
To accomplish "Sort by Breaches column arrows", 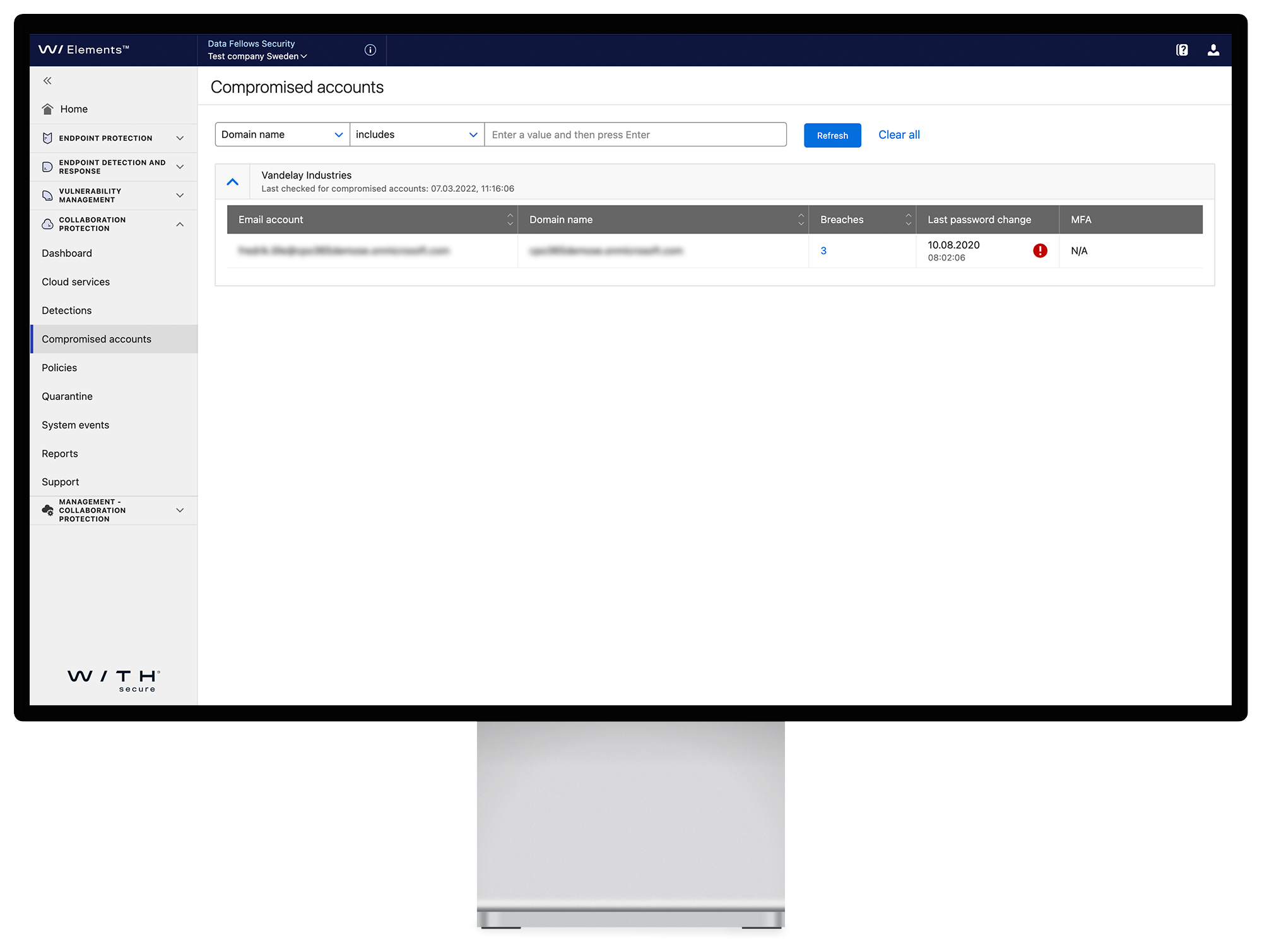I will [x=908, y=220].
